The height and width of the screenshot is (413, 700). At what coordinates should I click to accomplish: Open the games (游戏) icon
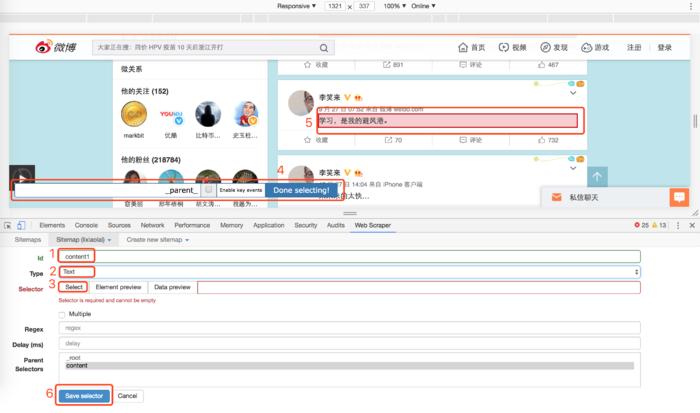pos(586,47)
